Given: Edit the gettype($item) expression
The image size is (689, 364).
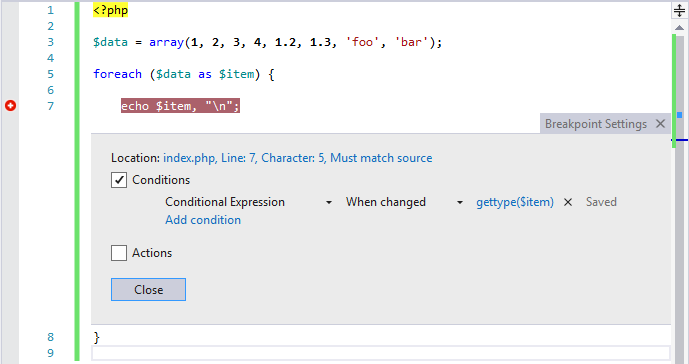Looking at the screenshot, I should click(x=515, y=202).
